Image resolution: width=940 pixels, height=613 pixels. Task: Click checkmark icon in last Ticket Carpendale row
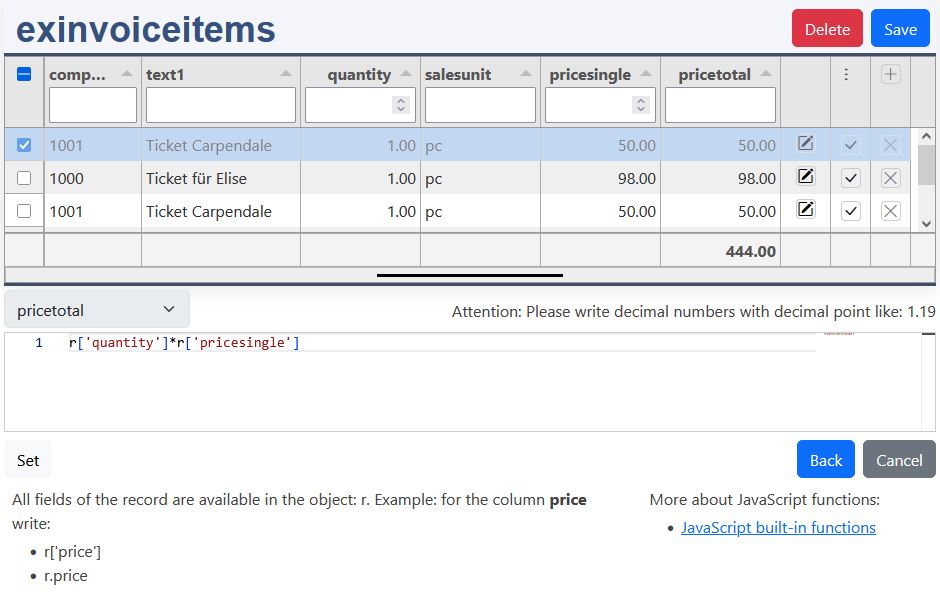(850, 211)
